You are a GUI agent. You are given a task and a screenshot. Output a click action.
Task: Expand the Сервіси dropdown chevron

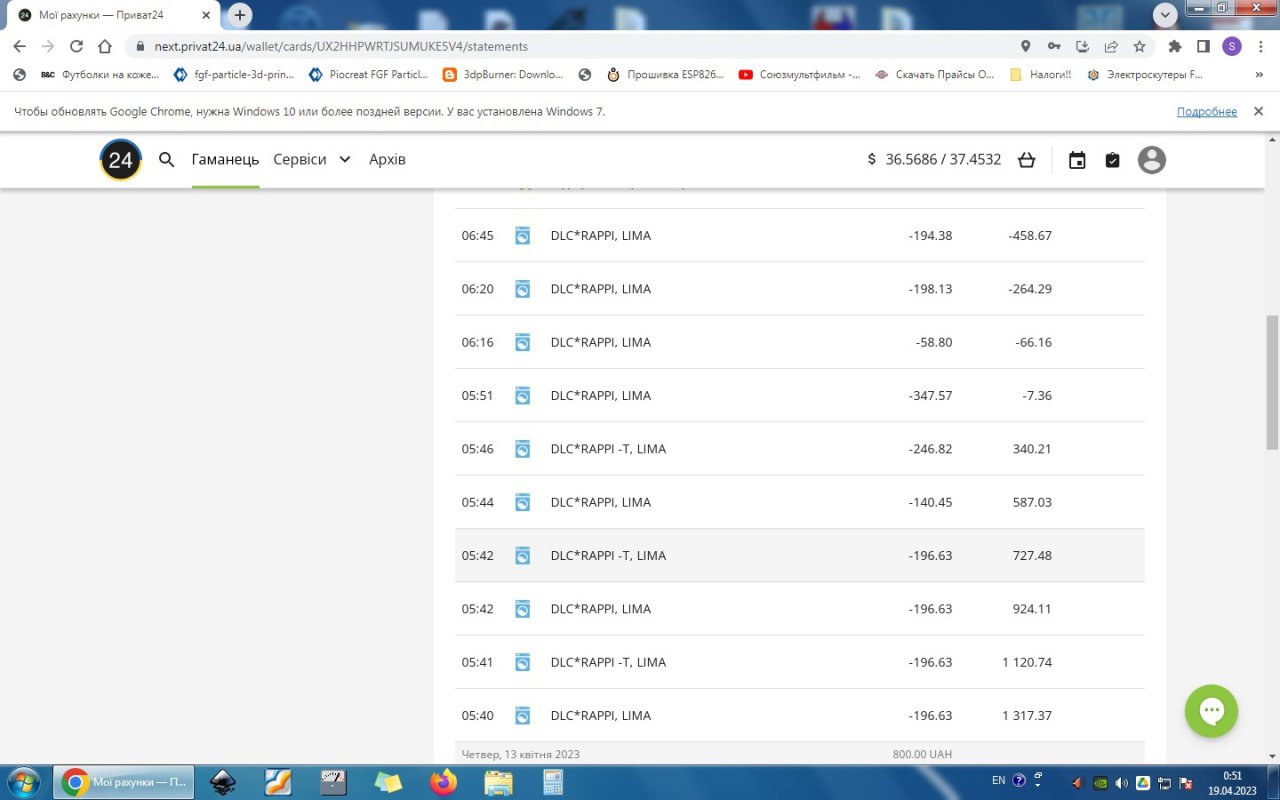344,160
